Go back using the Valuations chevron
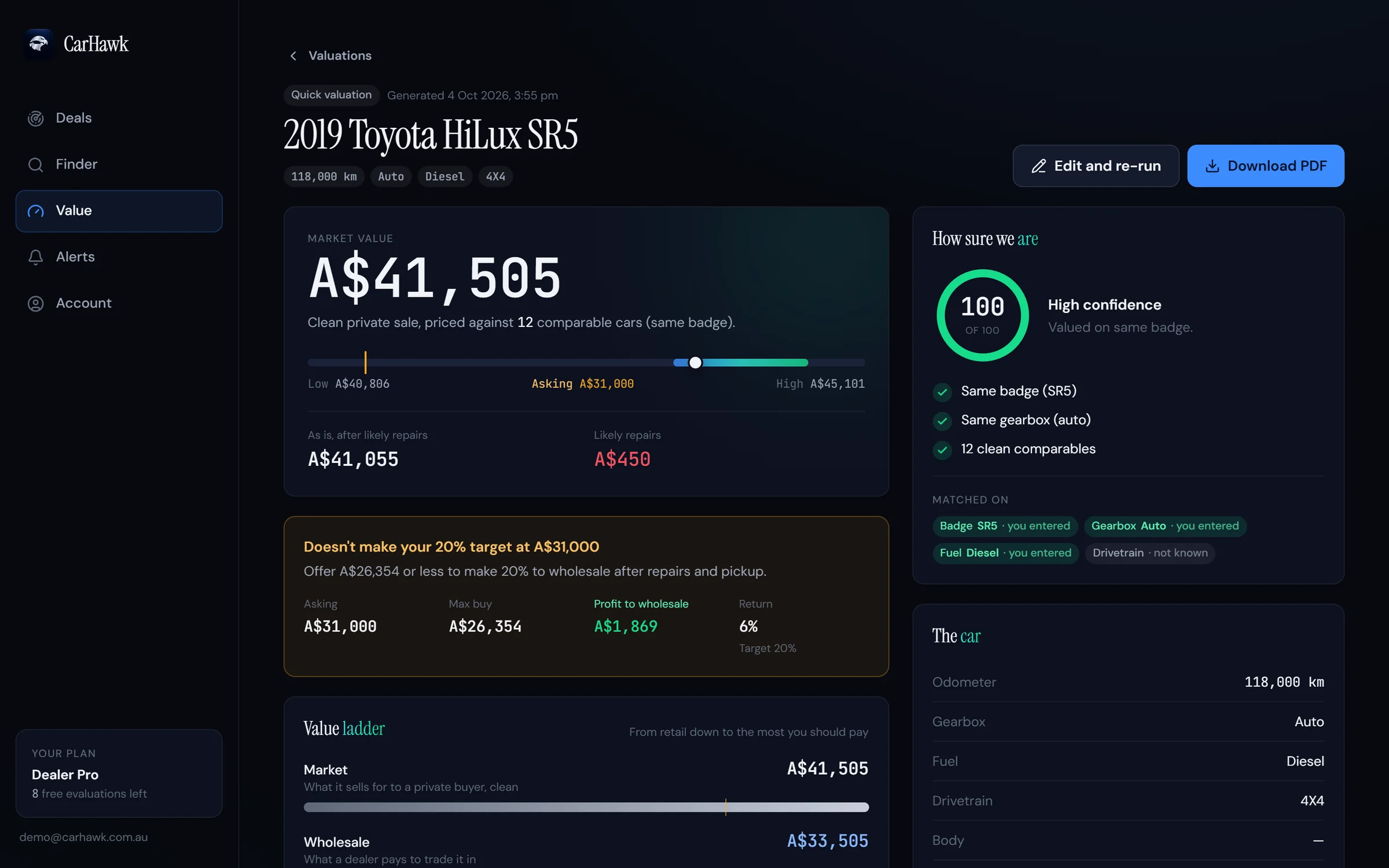Image resolution: width=1389 pixels, height=868 pixels. (293, 56)
